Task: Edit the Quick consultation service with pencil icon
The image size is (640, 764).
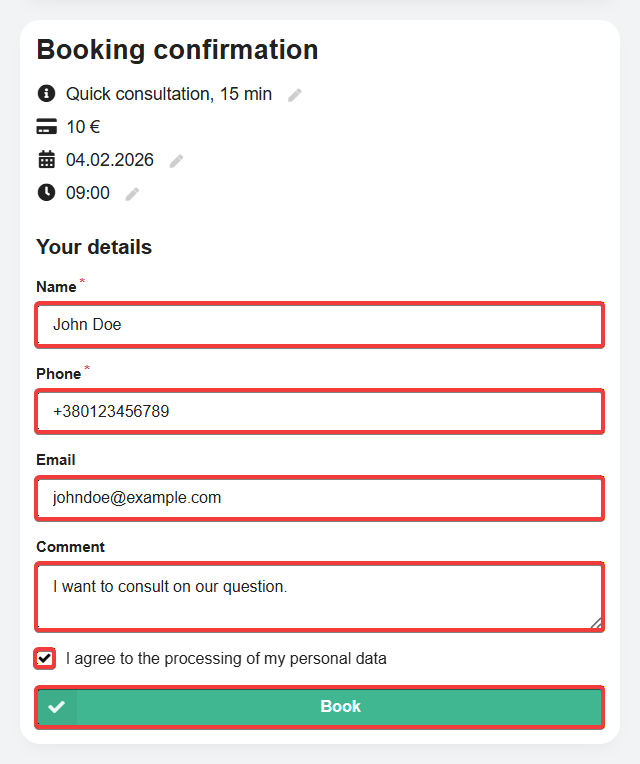Action: [295, 95]
